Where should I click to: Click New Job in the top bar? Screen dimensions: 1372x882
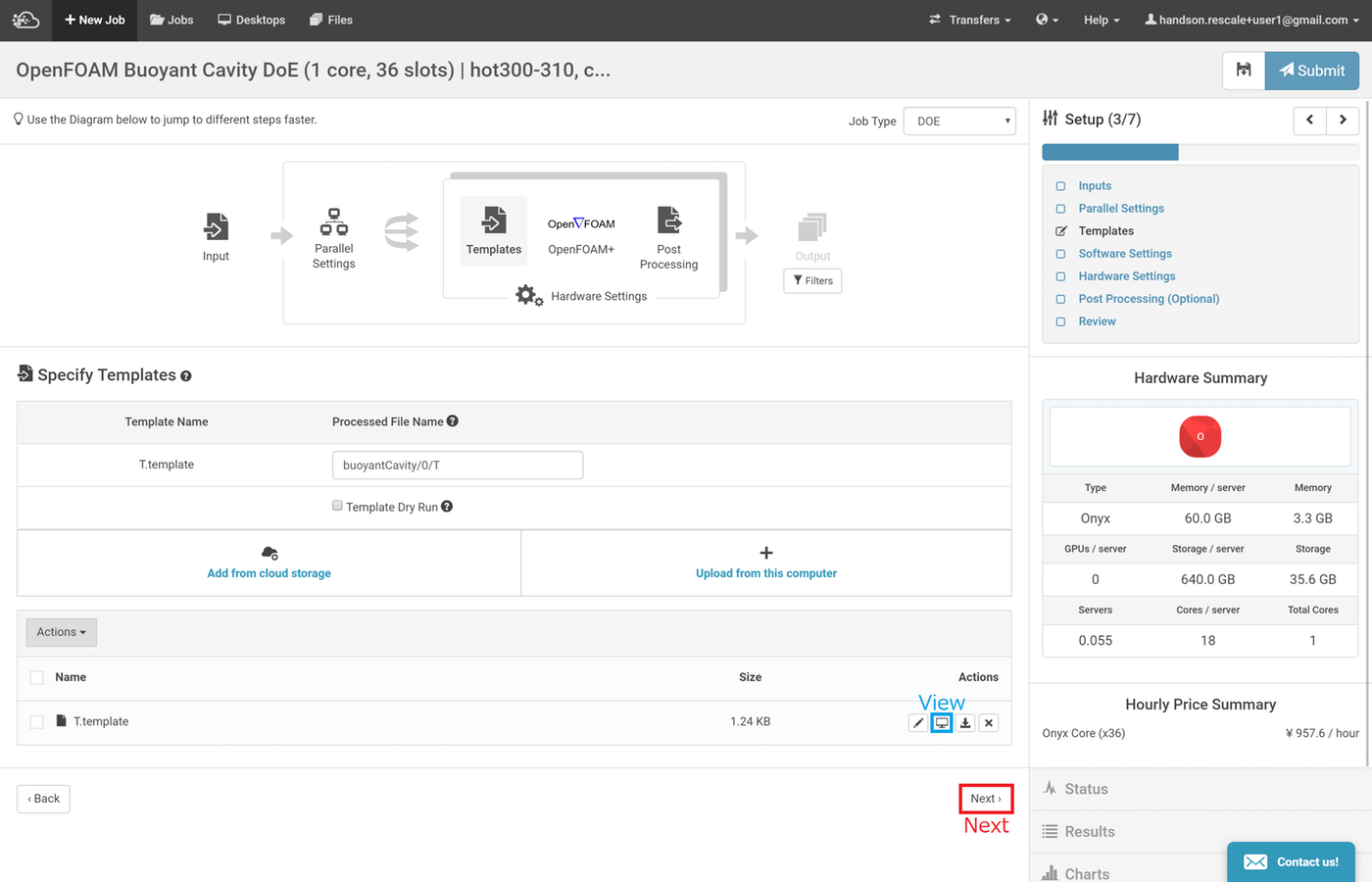[x=95, y=20]
